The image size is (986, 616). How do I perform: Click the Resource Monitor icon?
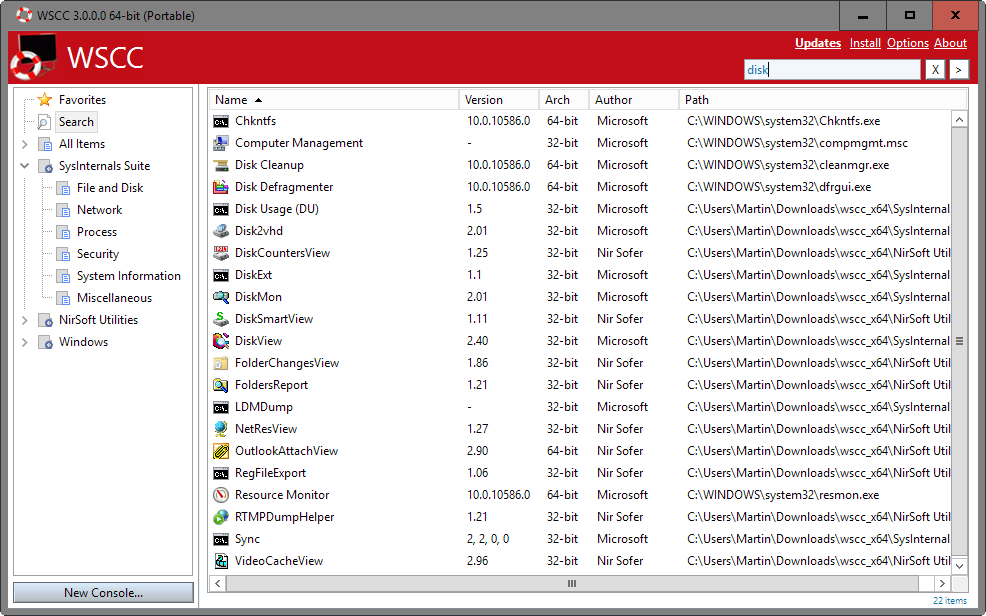(x=221, y=495)
